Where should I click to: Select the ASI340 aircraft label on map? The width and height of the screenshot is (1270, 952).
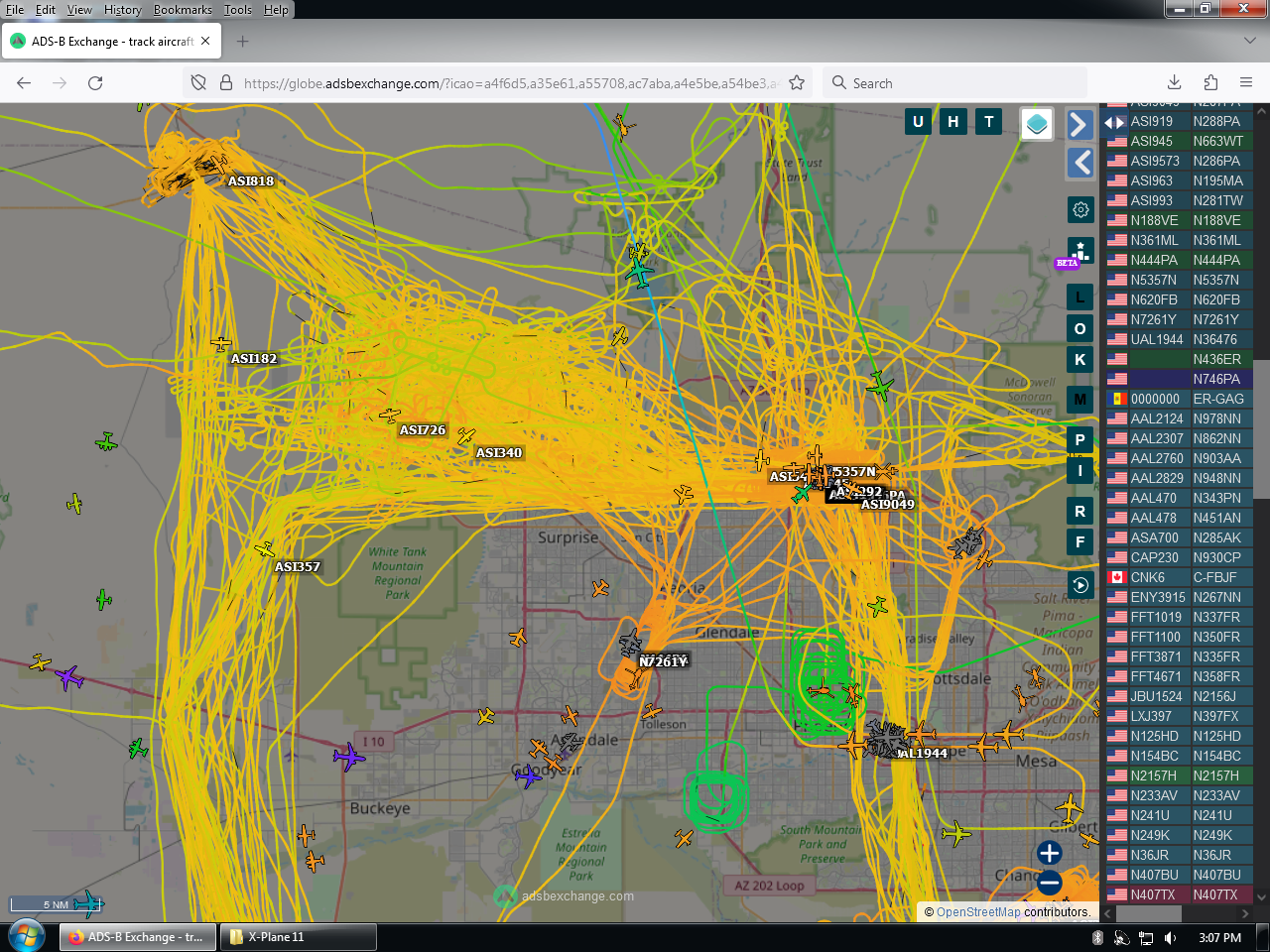pyautogui.click(x=499, y=453)
